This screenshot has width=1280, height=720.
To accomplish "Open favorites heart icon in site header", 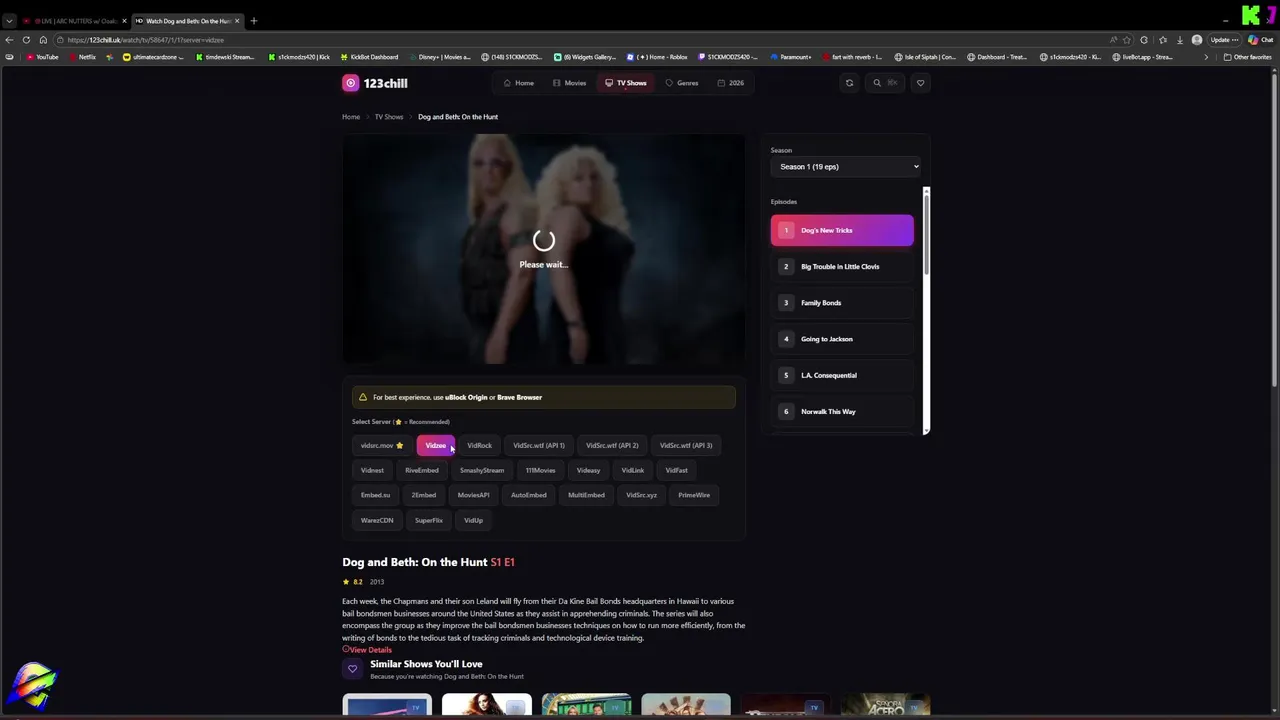I will tap(921, 83).
